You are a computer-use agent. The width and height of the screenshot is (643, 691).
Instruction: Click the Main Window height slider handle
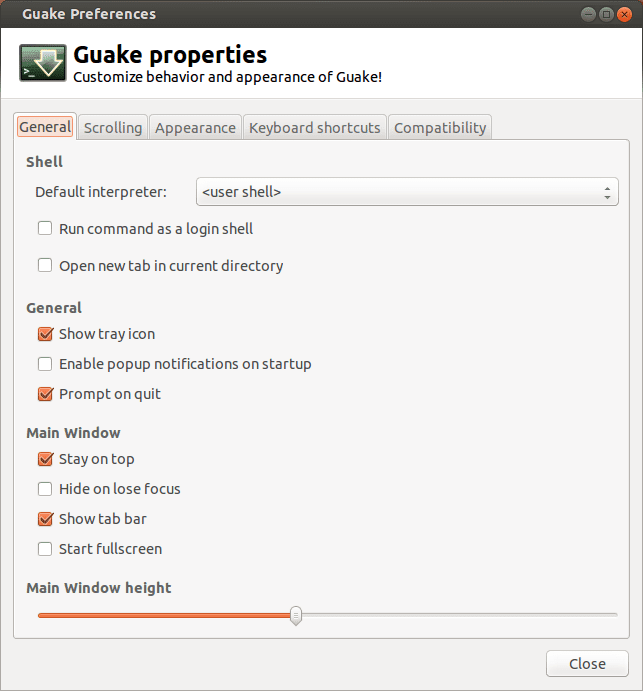tap(296, 615)
